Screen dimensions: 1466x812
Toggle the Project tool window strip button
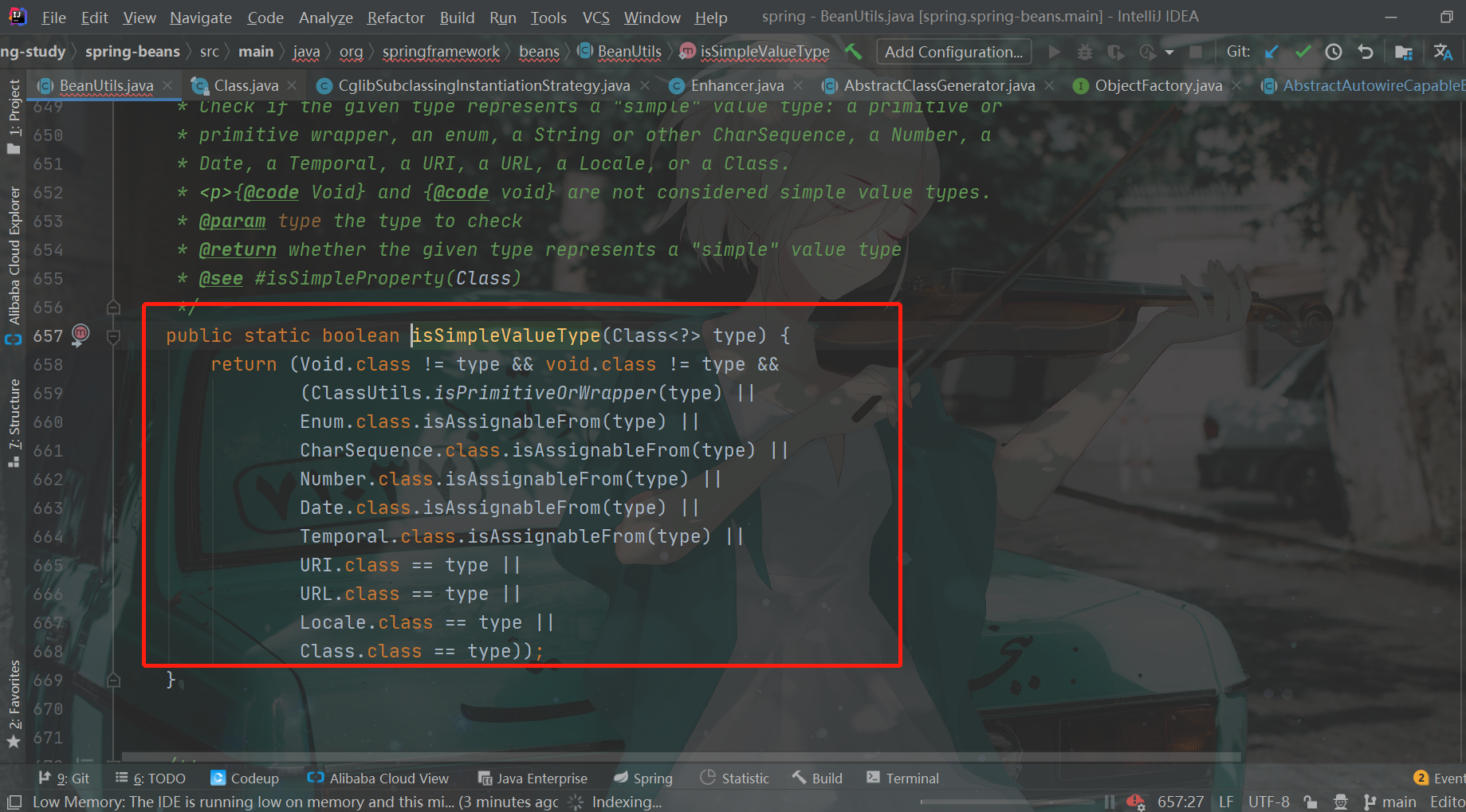click(14, 117)
